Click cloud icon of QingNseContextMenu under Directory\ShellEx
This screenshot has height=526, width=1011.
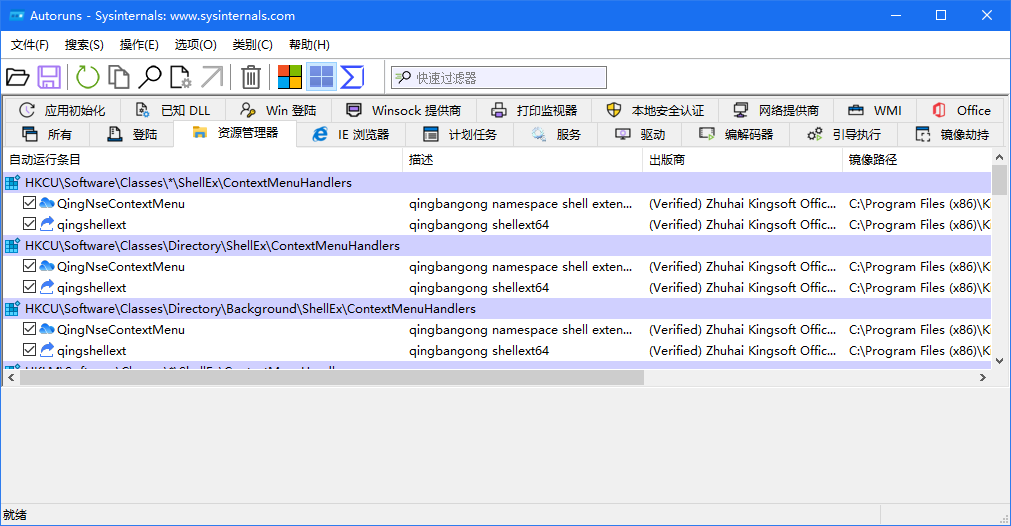click(46, 266)
